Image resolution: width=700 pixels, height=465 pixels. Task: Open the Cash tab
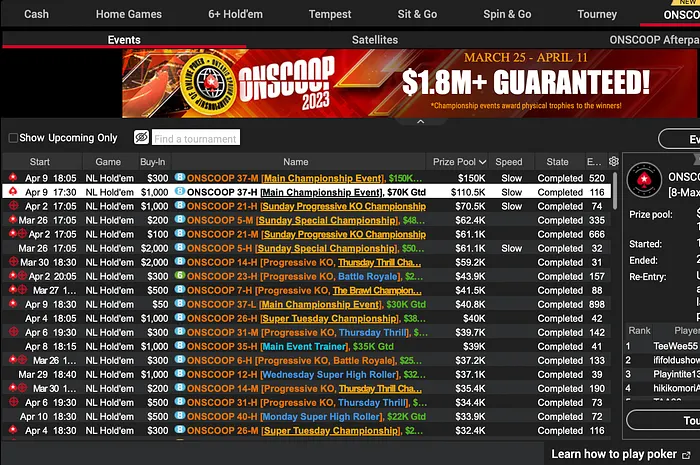click(36, 14)
